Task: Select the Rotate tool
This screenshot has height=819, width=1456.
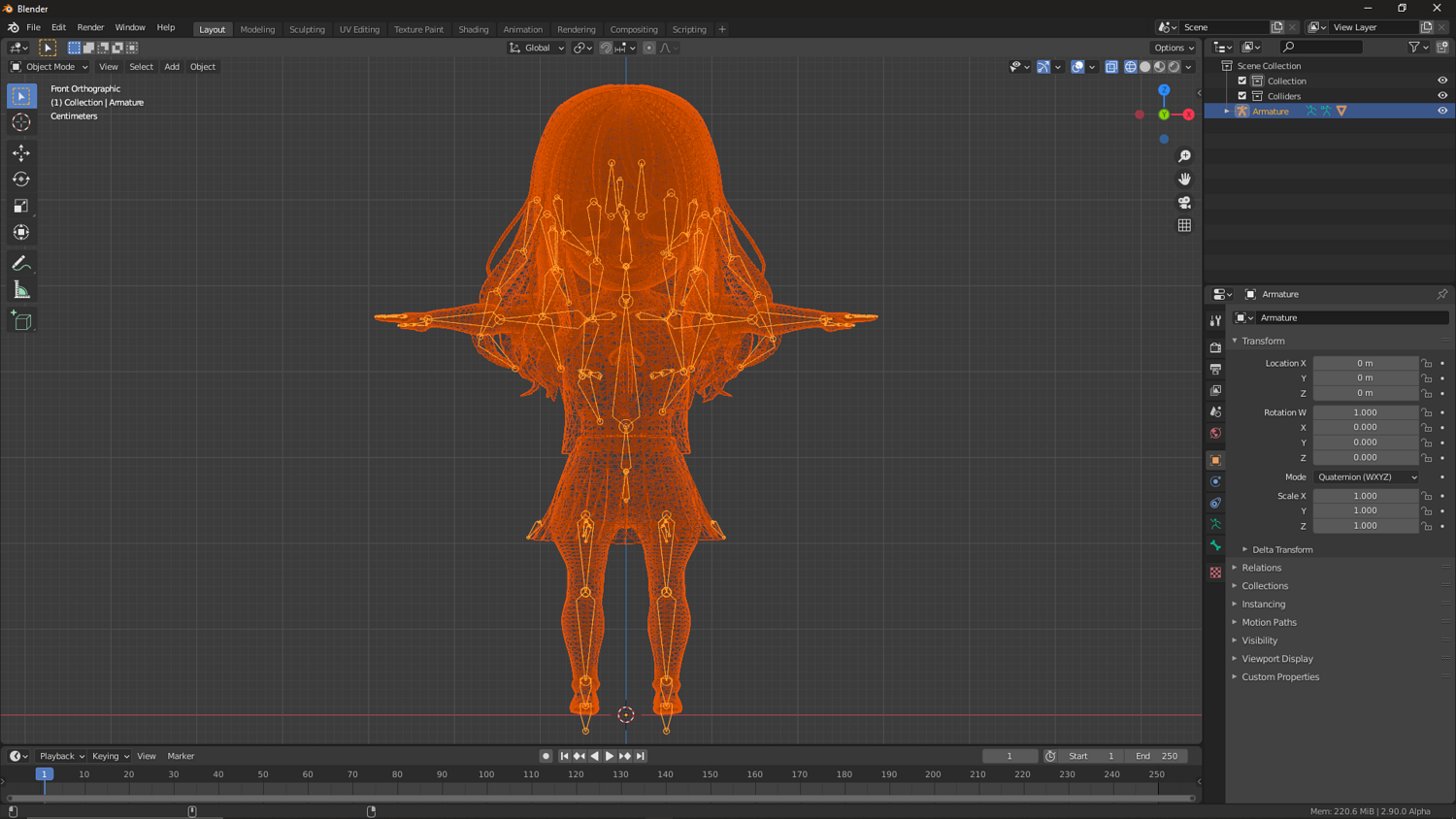Action: tap(21, 180)
